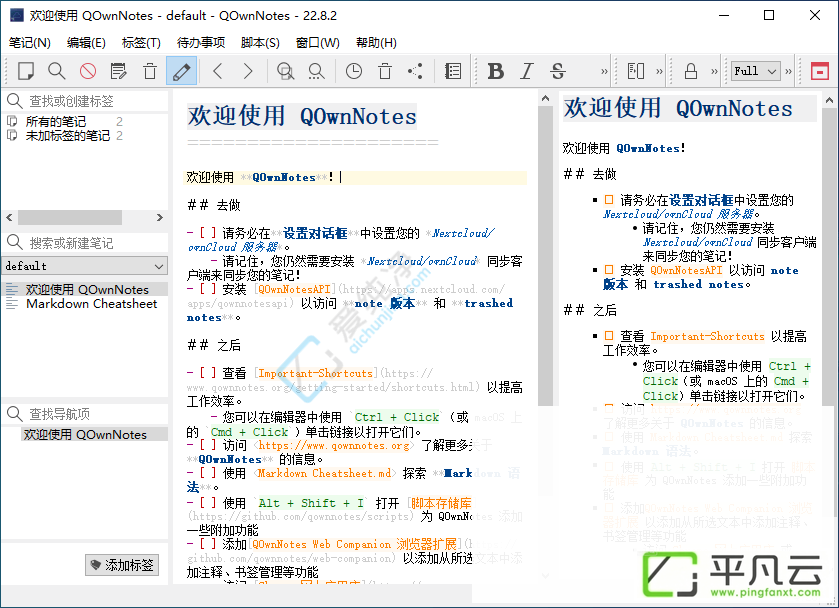Select 欢迎使用 QOwnNotes navigation heading
This screenshot has width=839, height=608.
click(85, 434)
